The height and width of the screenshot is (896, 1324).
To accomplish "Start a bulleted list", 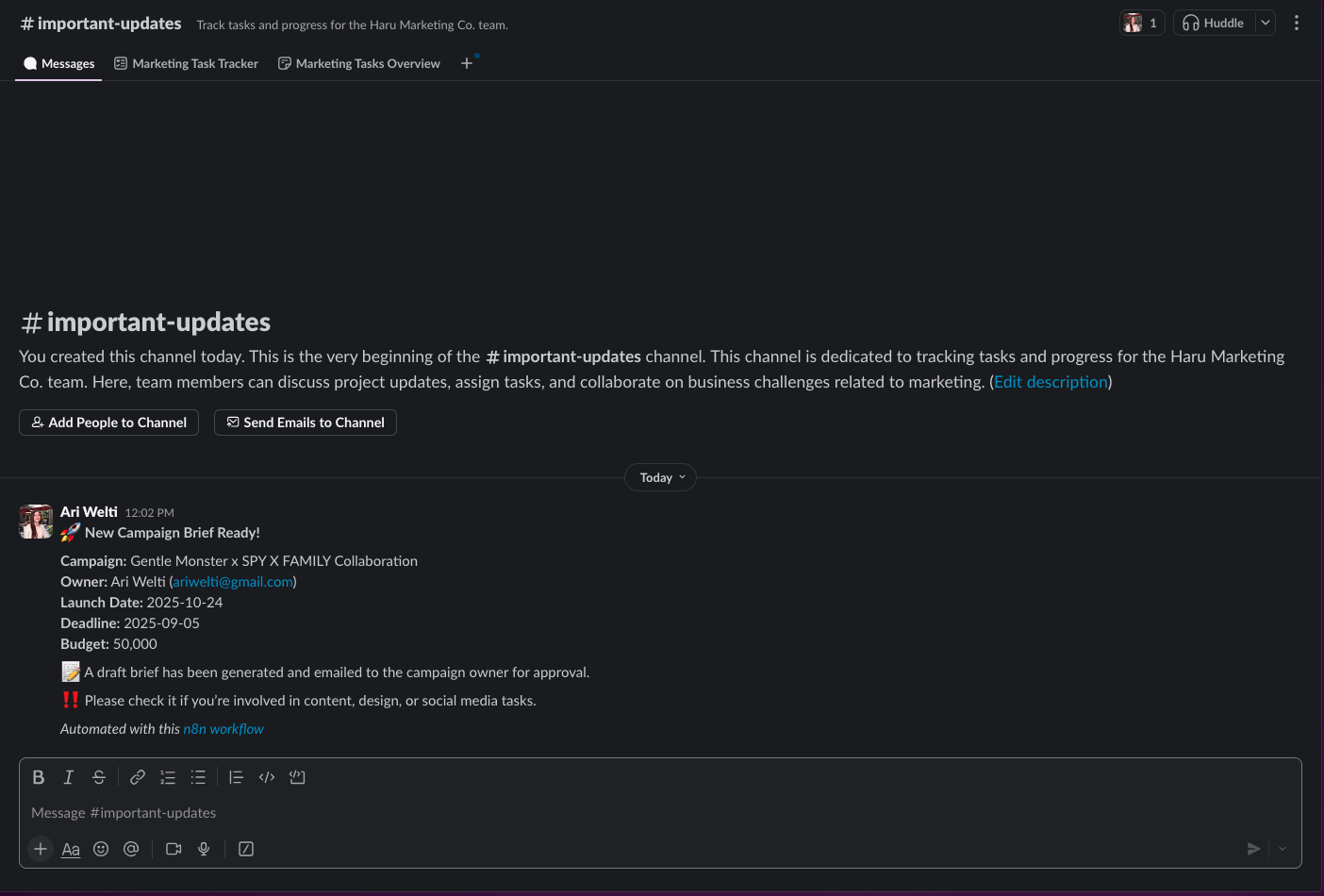I will coord(198,777).
